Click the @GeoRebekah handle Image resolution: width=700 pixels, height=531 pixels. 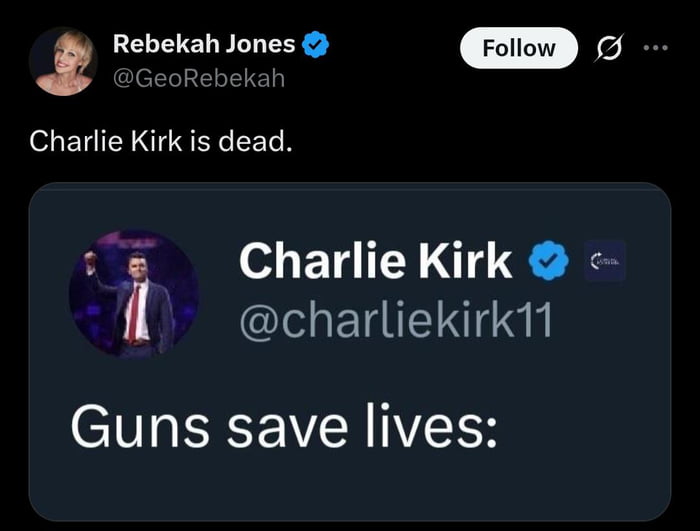(198, 77)
